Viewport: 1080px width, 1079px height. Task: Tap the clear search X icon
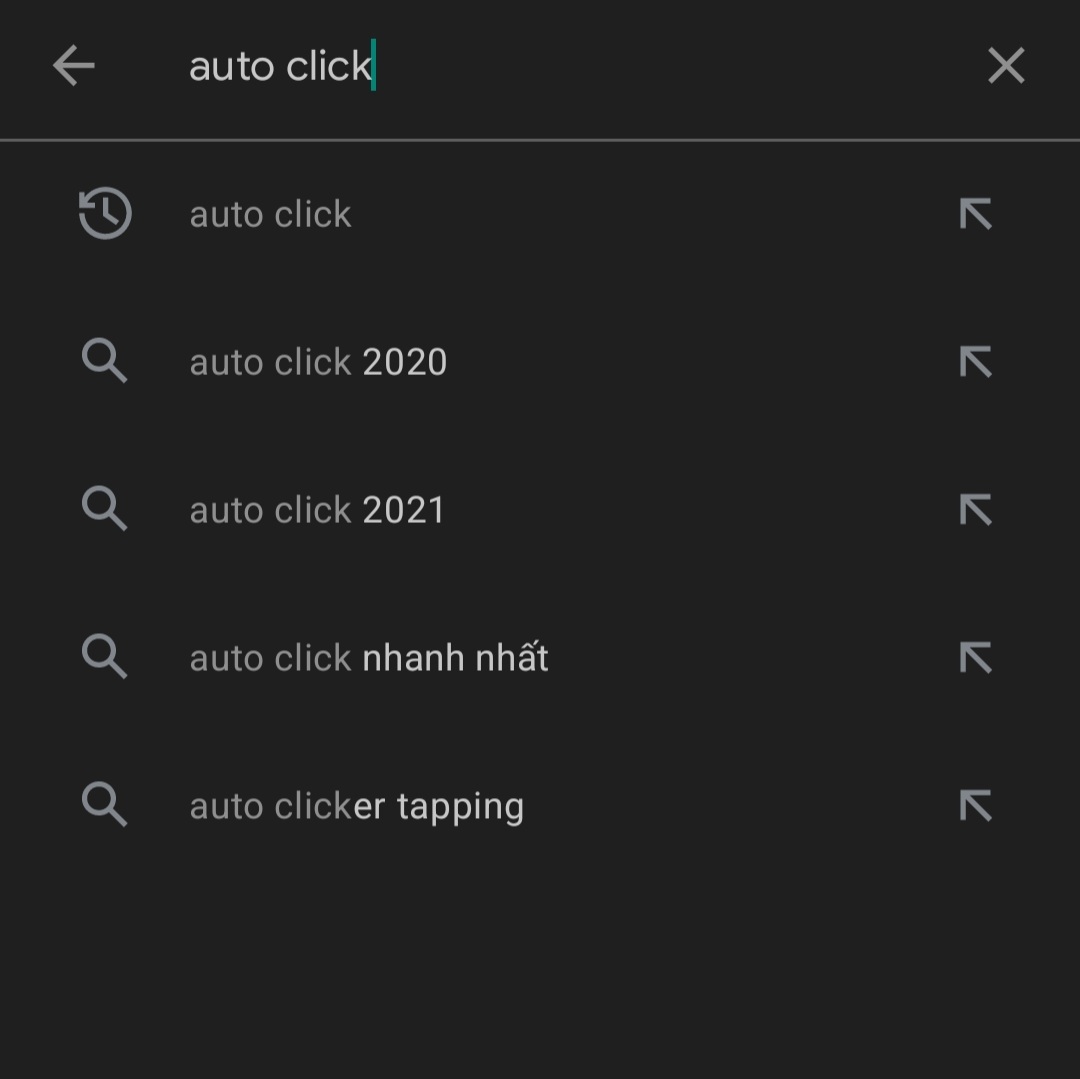coord(1006,65)
